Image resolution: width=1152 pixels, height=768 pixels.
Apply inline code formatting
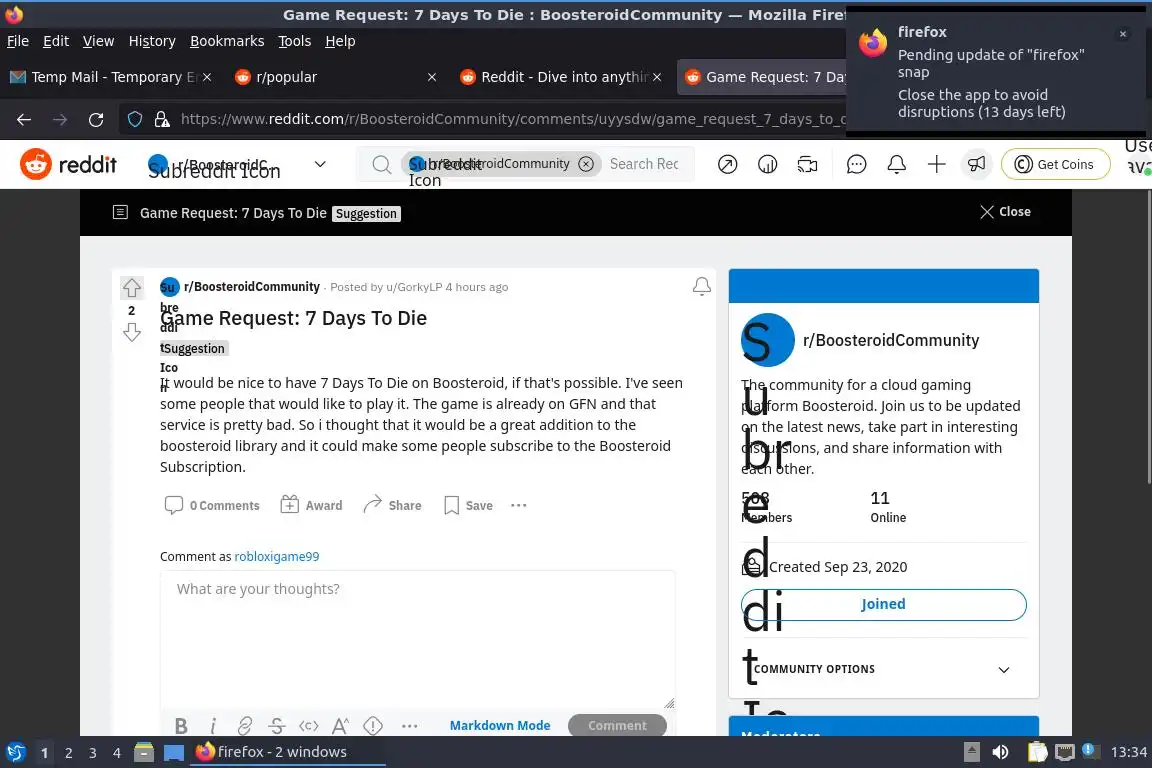309,726
